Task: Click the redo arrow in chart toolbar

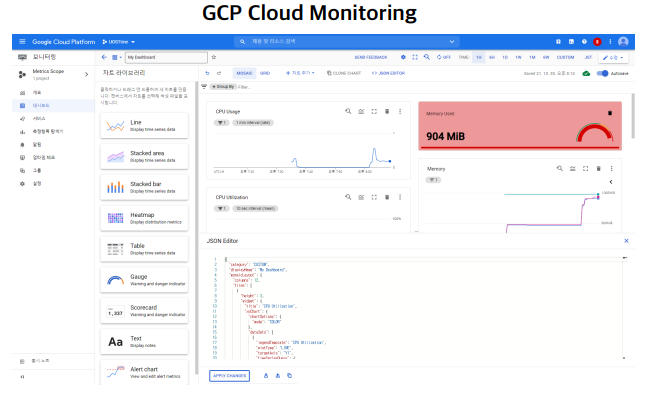Action: click(219, 73)
